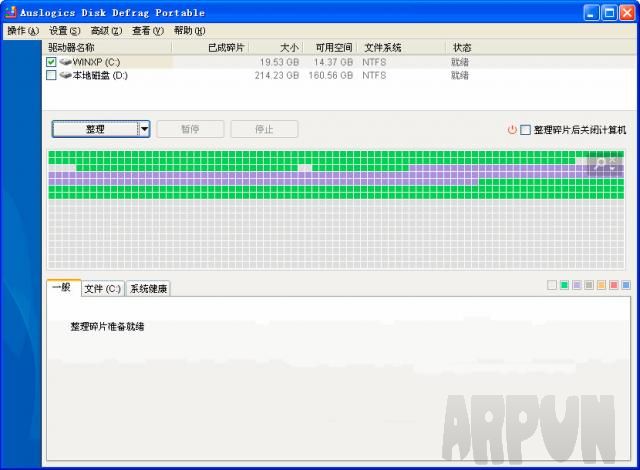This screenshot has height=470, width=640.
Task: Switch to the 一般 tab
Action: coord(64,288)
